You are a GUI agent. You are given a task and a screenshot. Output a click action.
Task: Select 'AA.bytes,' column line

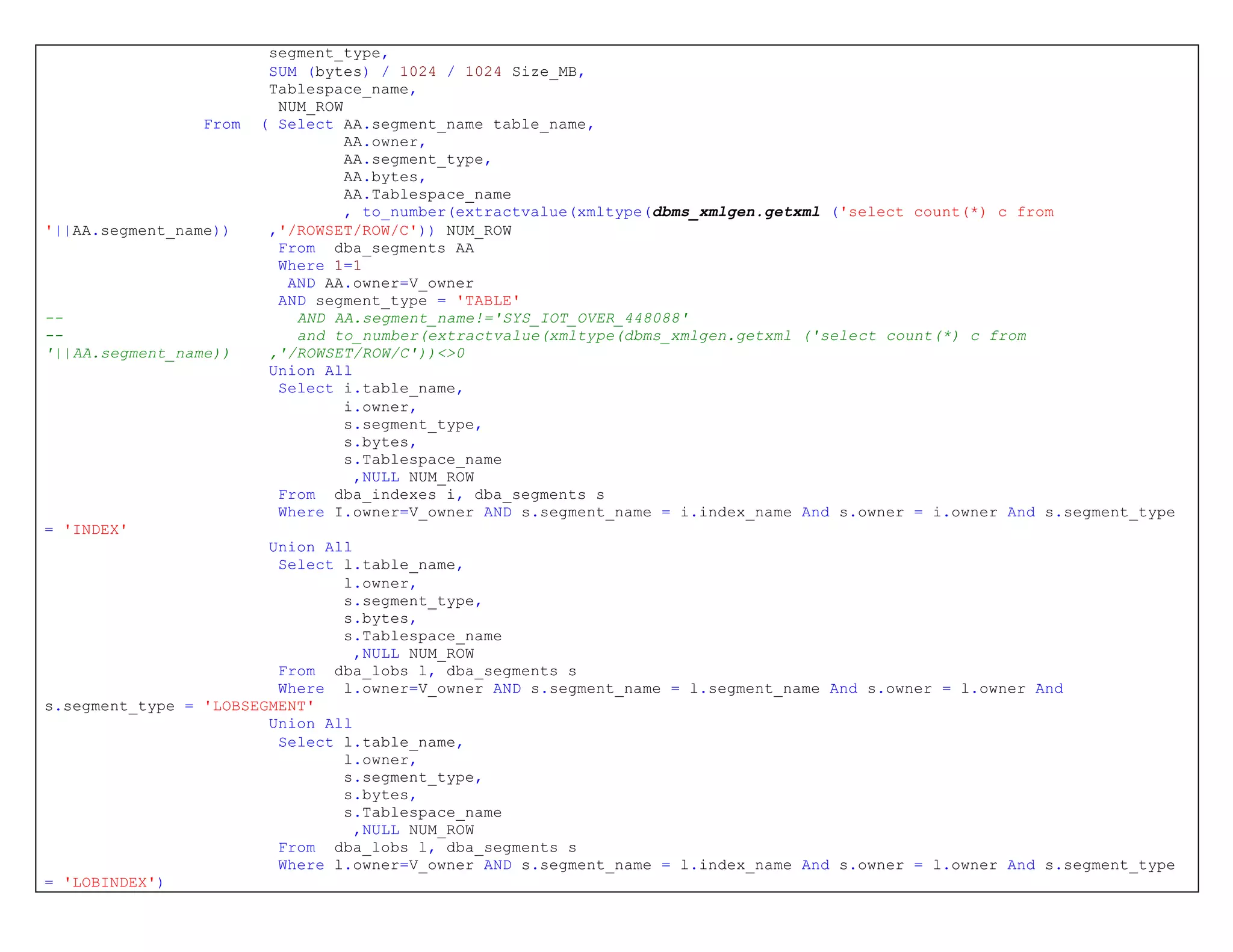385,178
